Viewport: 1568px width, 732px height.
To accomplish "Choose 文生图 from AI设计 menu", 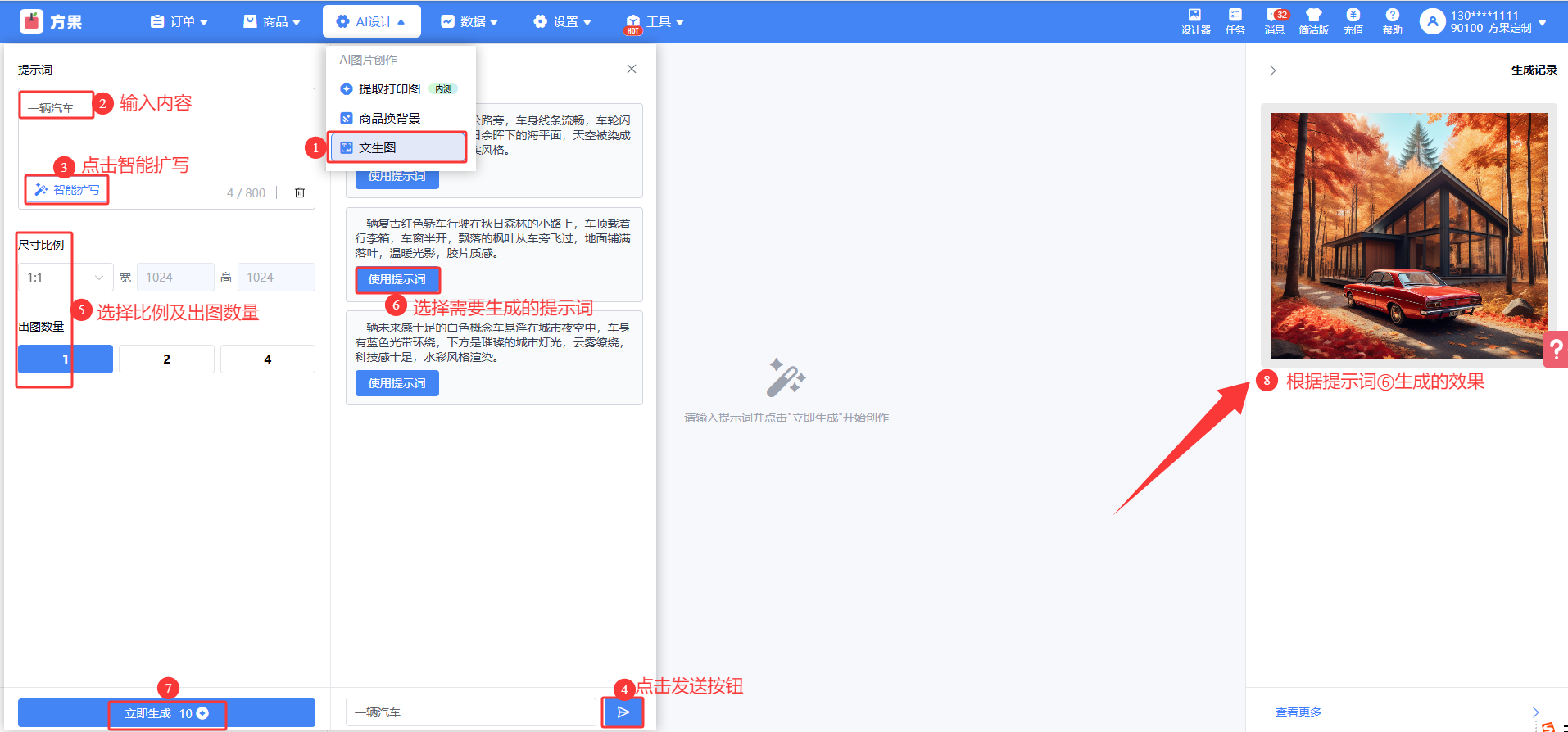I will [x=399, y=147].
